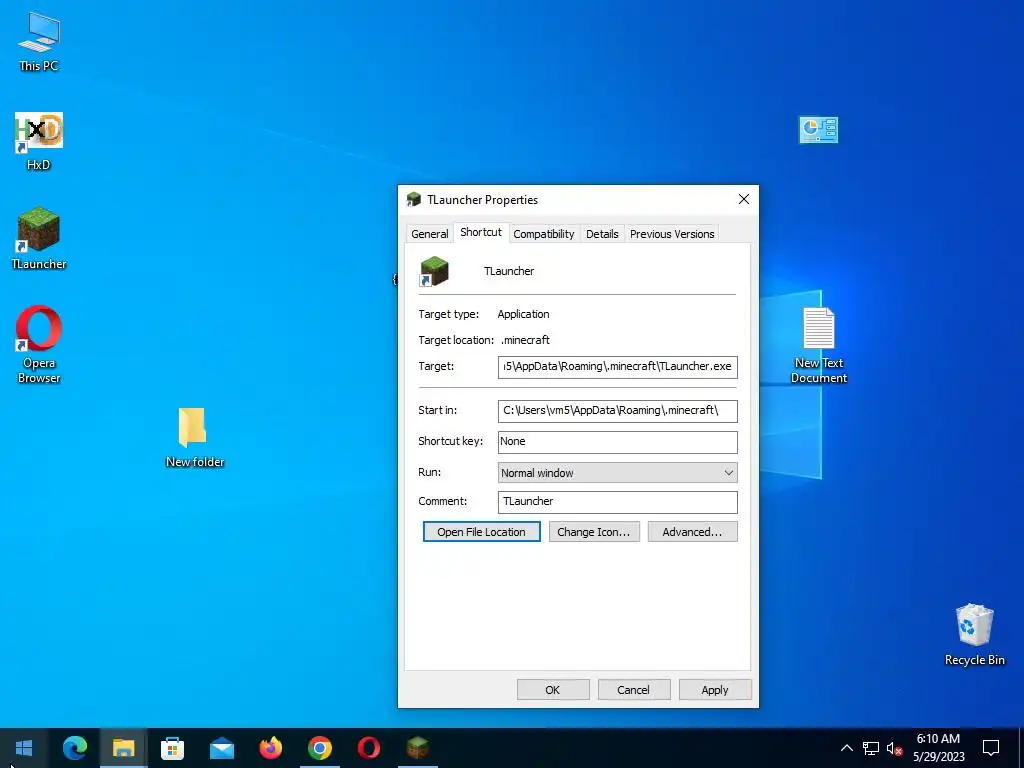1024x768 pixels.
Task: Launch Google Chrome from the taskbar
Action: click(x=319, y=748)
